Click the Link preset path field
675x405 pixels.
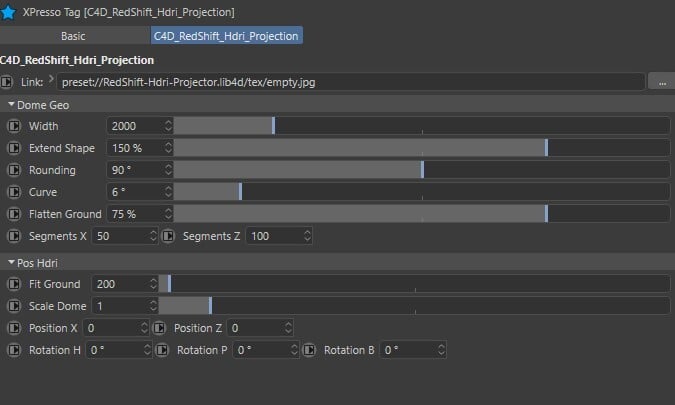click(351, 82)
